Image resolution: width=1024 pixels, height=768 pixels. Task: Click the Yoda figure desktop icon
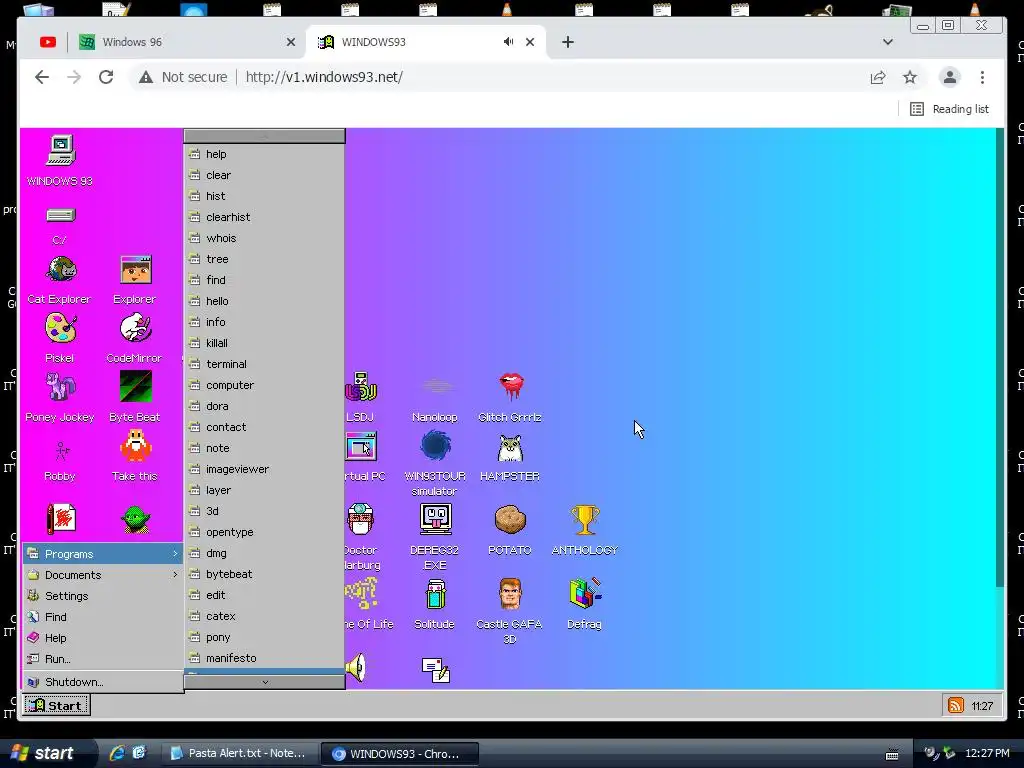pos(135,520)
